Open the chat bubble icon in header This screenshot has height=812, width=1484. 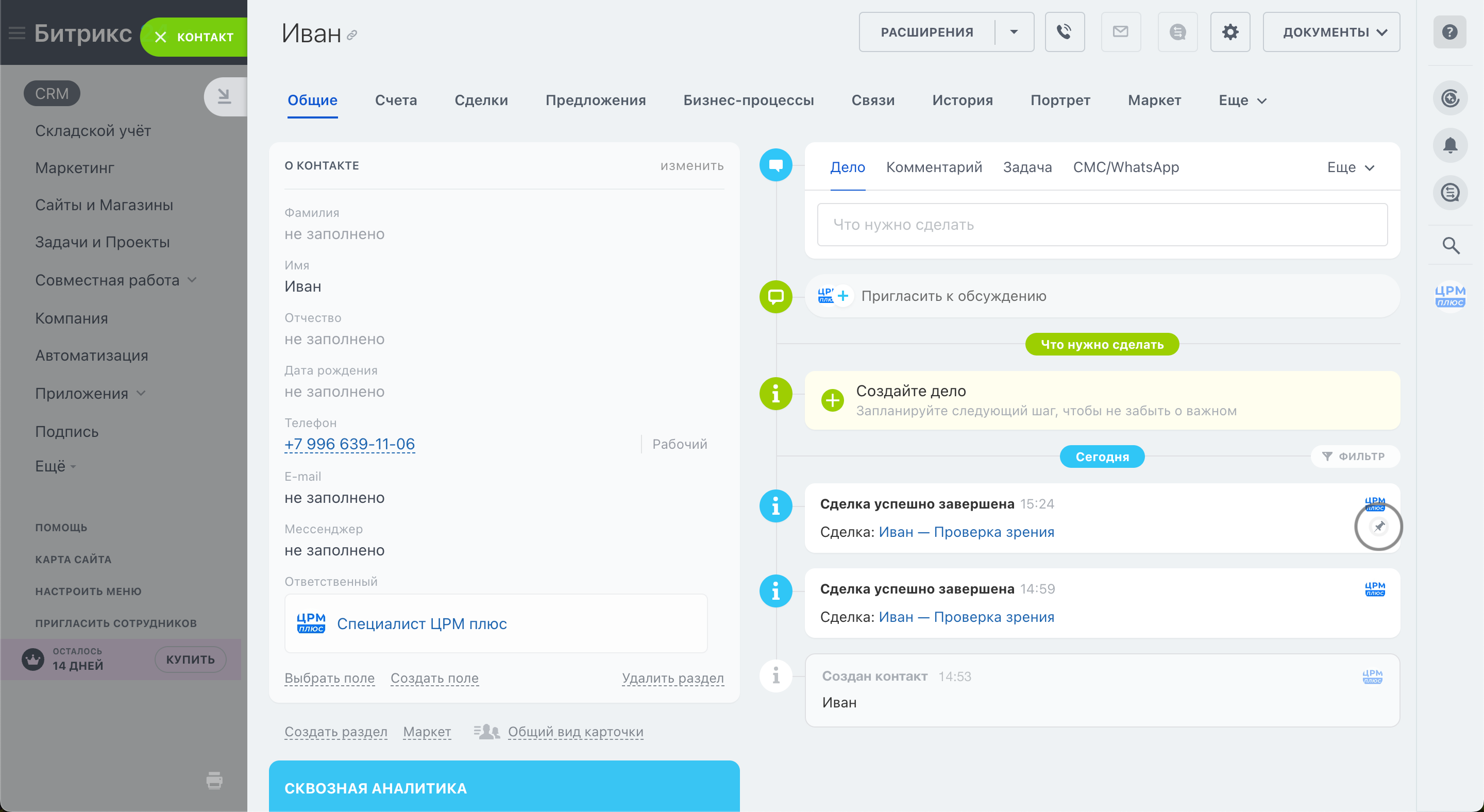(1177, 32)
